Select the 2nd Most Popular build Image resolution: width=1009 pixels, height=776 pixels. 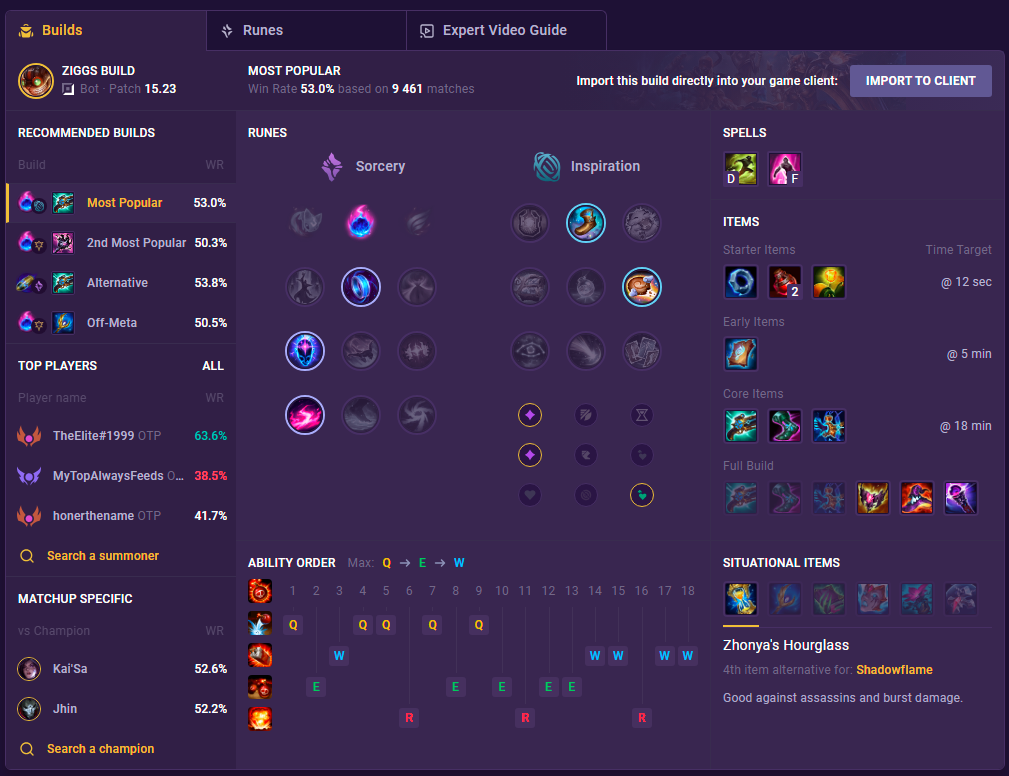(x=121, y=243)
